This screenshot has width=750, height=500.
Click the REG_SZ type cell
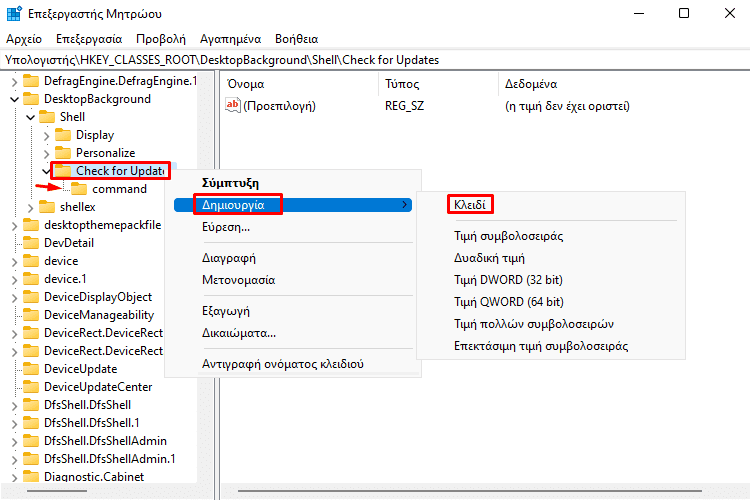[x=404, y=106]
